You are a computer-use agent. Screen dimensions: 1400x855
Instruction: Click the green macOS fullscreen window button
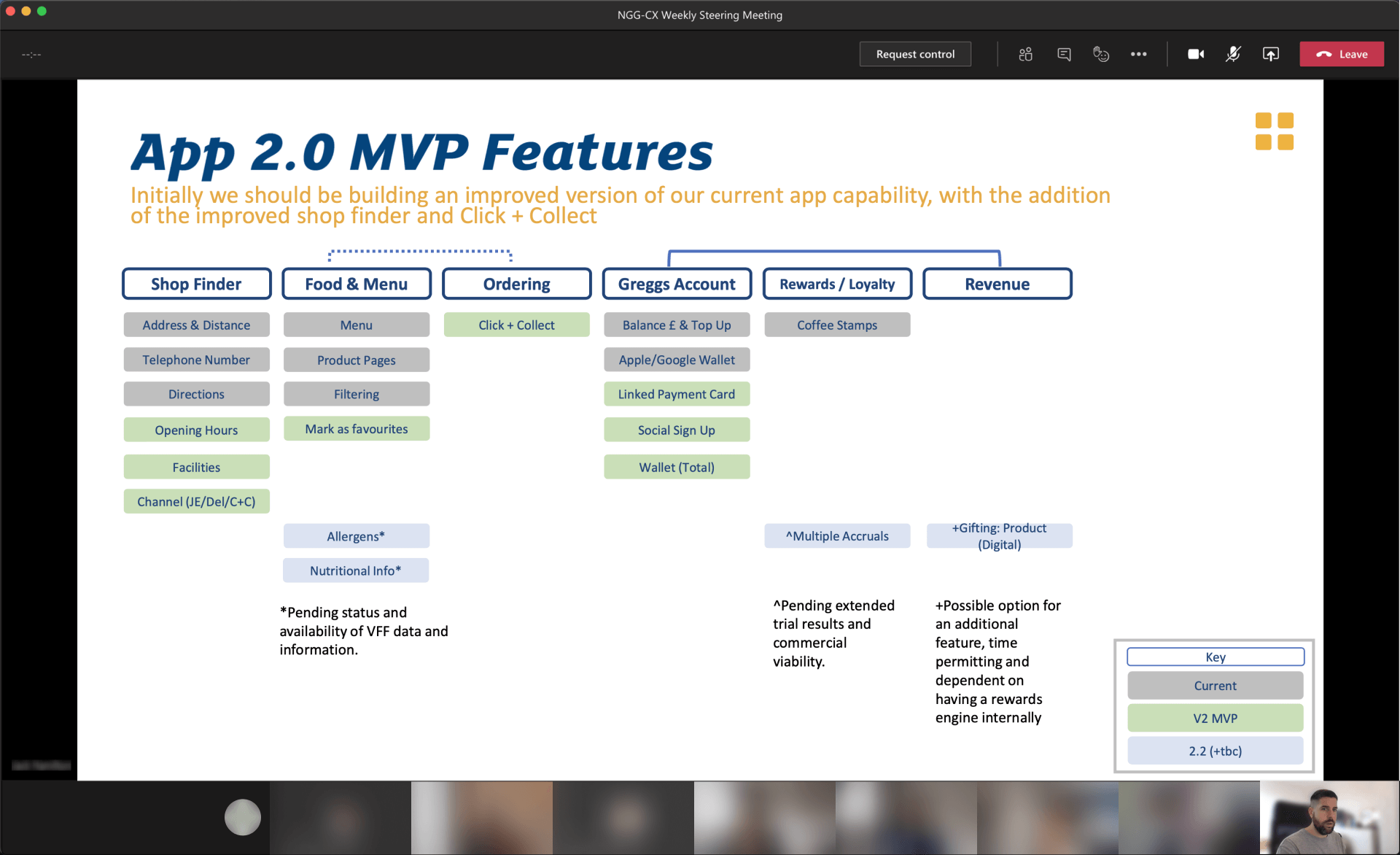[42, 11]
